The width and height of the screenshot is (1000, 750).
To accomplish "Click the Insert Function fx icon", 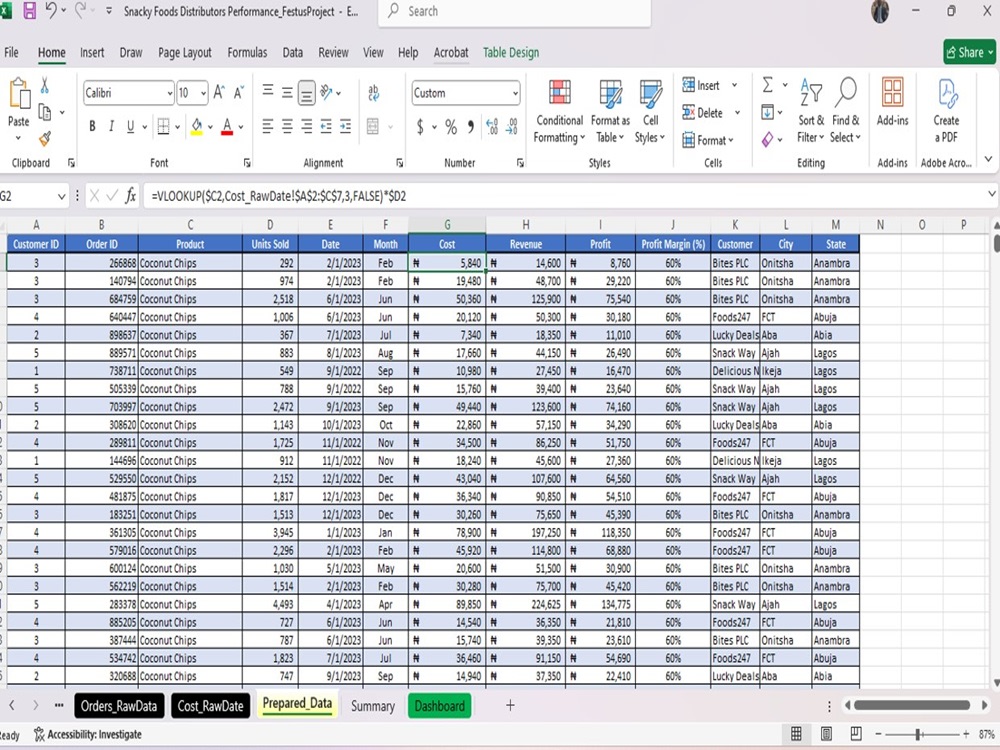I will pos(130,195).
